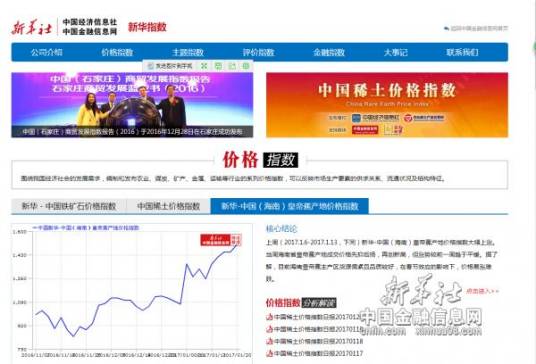Open the report 中国稀土价格指数日报20170118
Viewport: 536px width, 364px height.
coord(318,341)
